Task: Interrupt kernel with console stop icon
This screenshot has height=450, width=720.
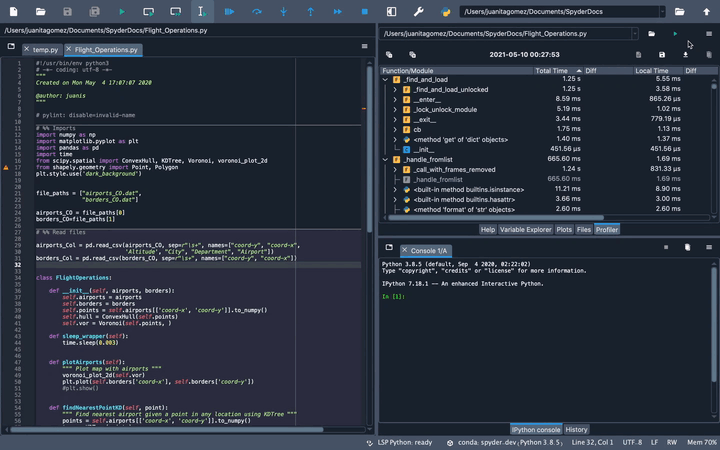Action: 666,247
